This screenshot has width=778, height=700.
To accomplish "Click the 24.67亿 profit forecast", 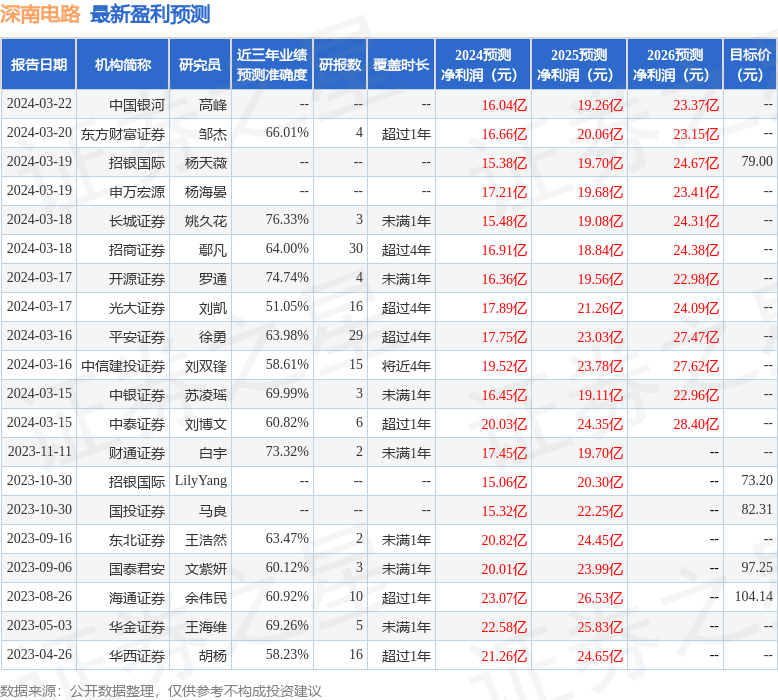I will point(696,163).
